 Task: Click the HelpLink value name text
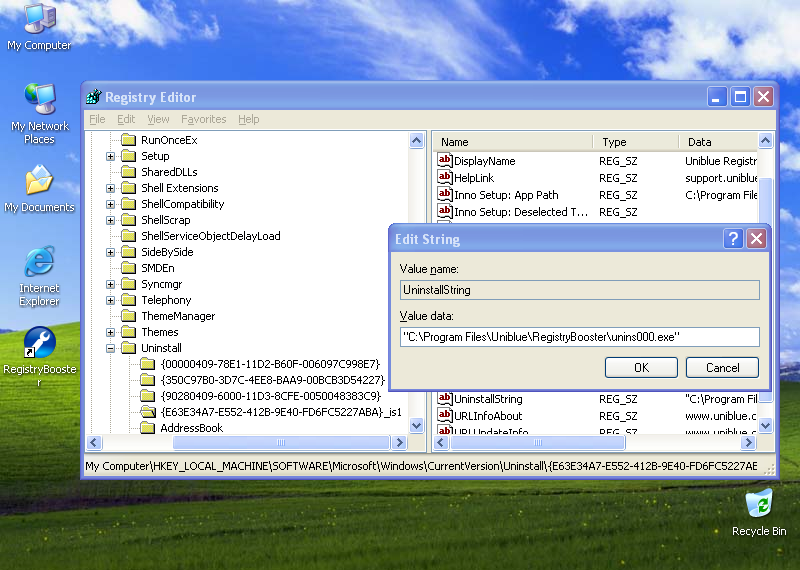pos(474,178)
